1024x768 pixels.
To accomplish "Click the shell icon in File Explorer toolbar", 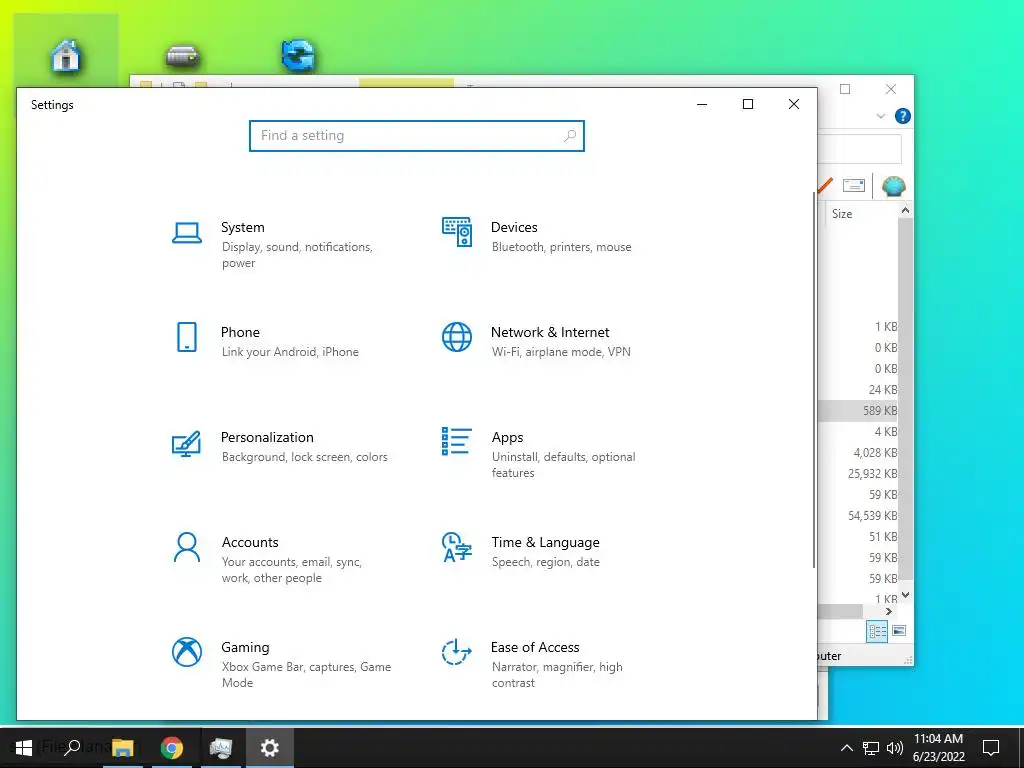I will click(893, 186).
